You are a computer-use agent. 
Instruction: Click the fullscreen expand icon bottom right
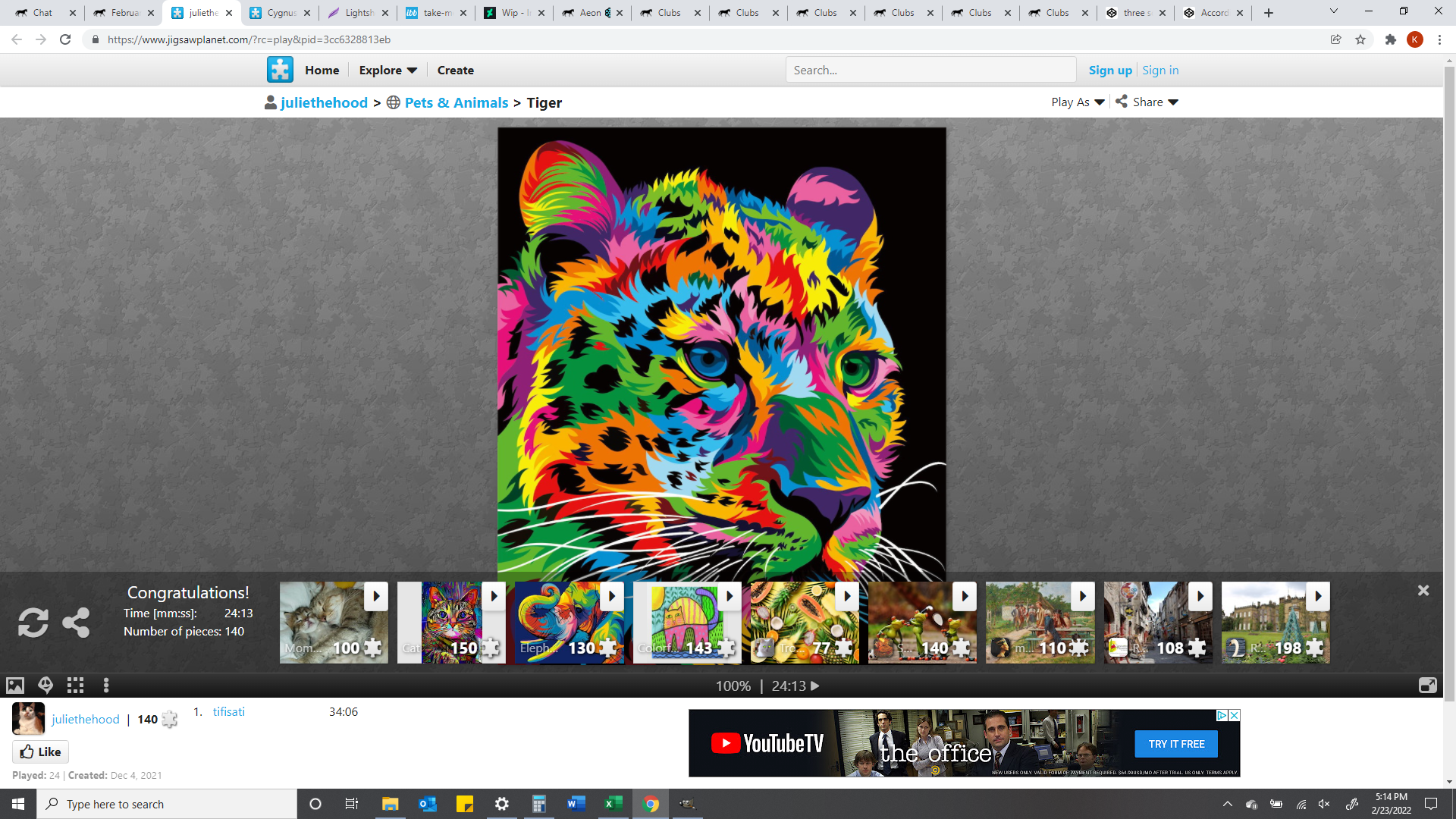[1428, 685]
